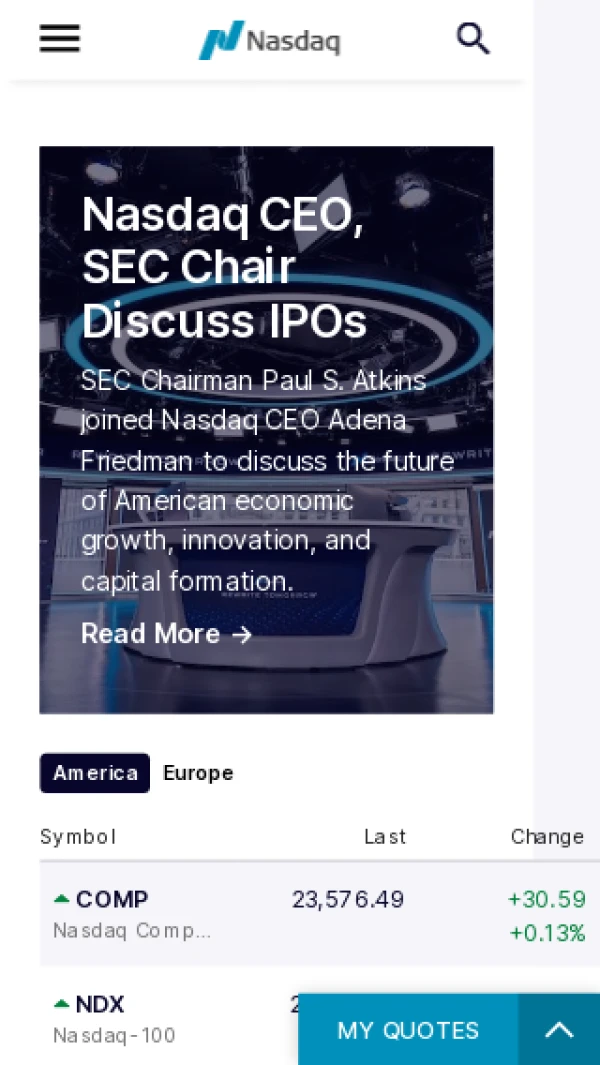600x1065 pixels.
Task: Click the green up triangle beside NDX
Action: pyautogui.click(x=62, y=1004)
